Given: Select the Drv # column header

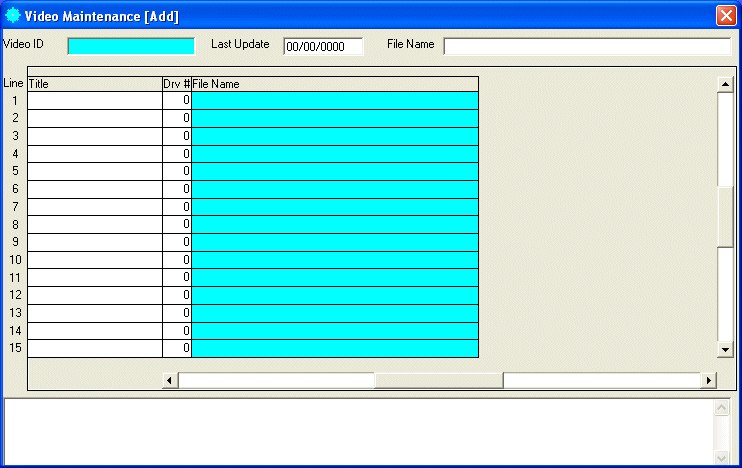Looking at the screenshot, I should point(177,84).
